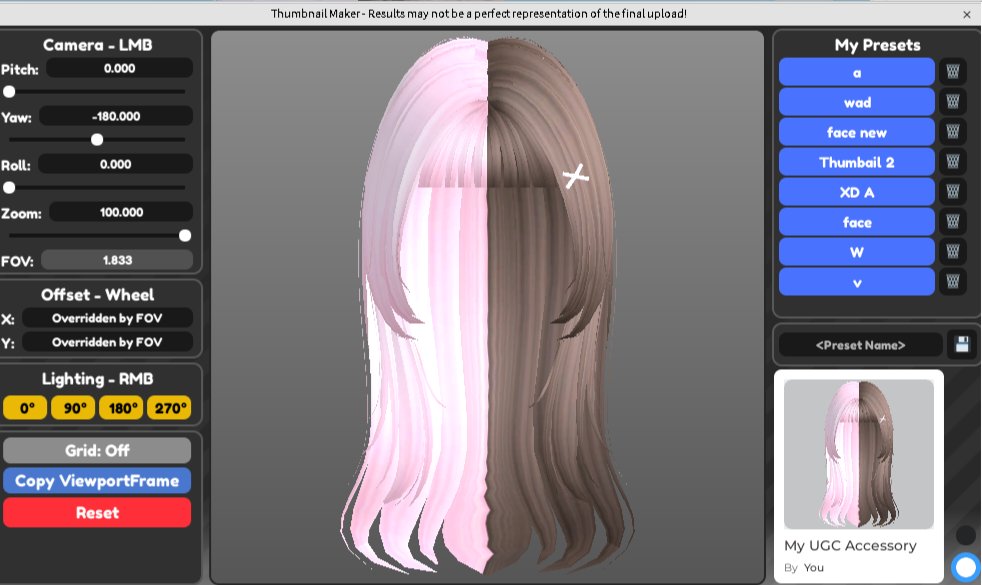Image resolution: width=982 pixels, height=585 pixels.
Task: Load the "a" preset
Action: point(857,72)
